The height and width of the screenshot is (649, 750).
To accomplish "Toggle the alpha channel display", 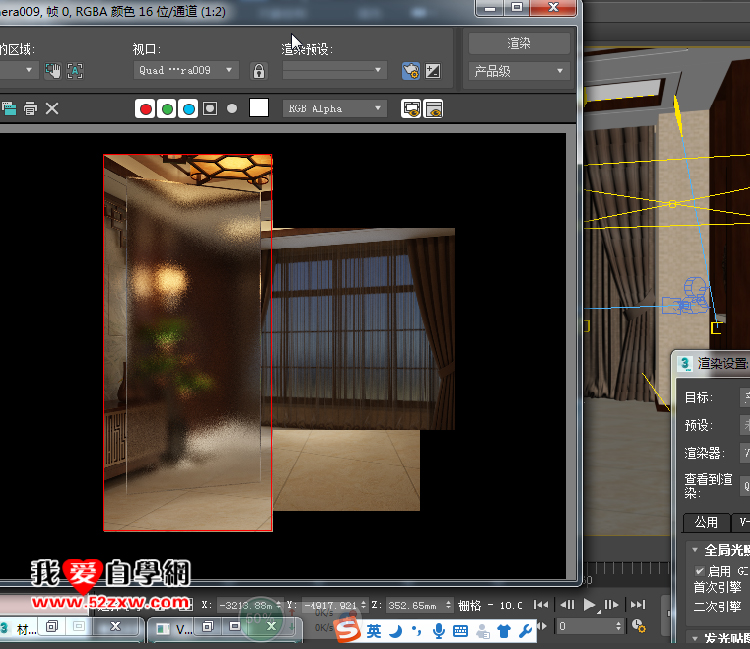I will (210, 109).
